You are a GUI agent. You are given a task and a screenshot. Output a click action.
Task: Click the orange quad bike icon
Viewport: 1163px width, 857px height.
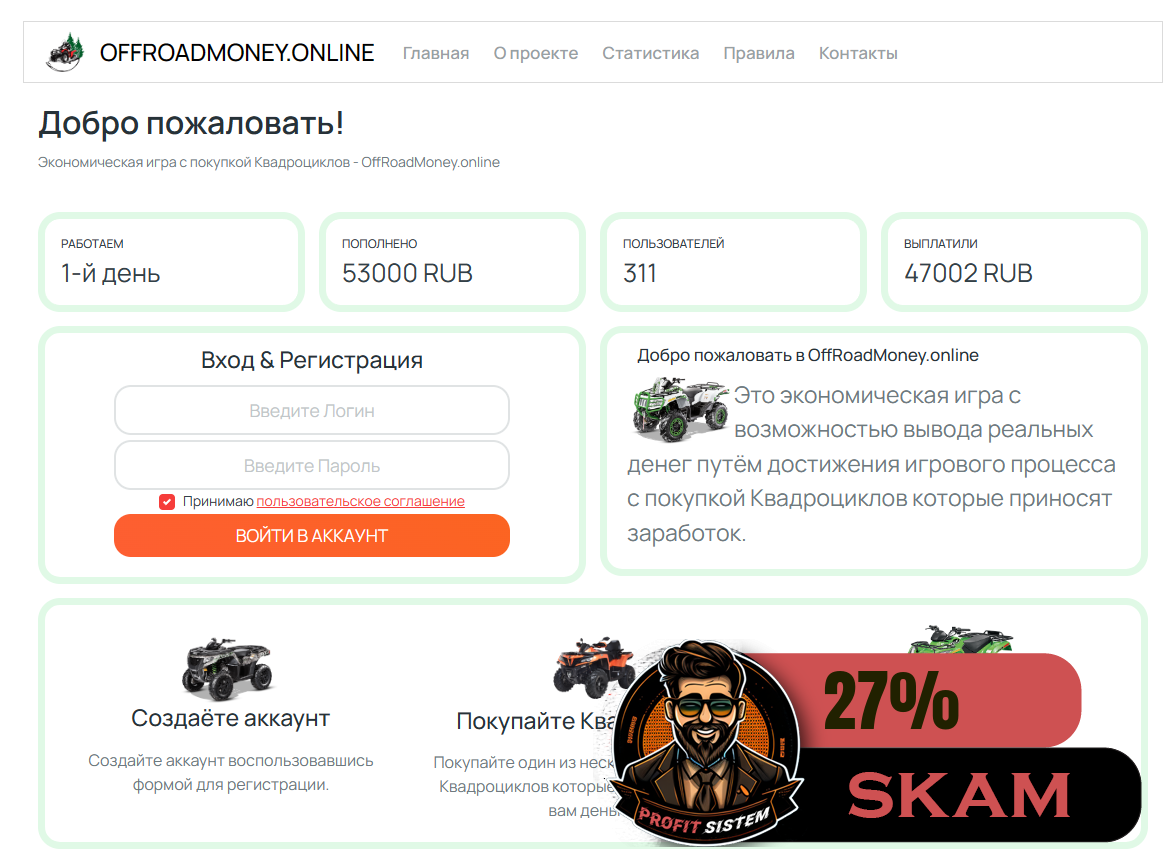pos(591,666)
